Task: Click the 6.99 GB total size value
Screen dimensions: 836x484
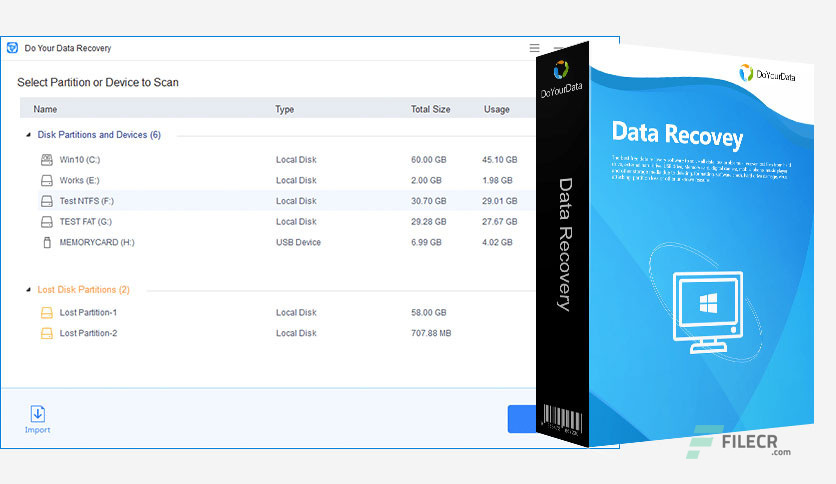Action: (x=426, y=242)
